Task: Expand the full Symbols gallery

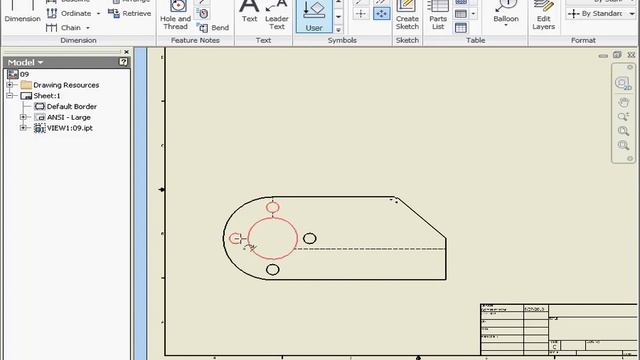Action: 338,30
